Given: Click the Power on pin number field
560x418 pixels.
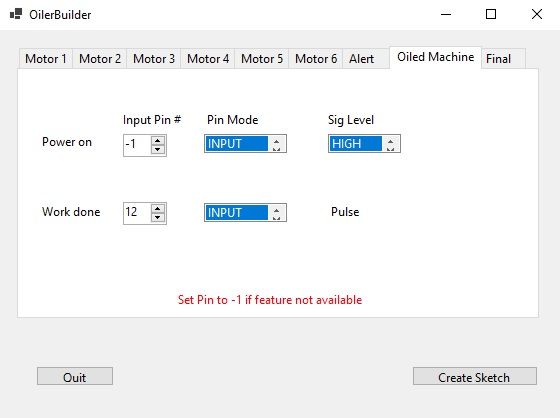Looking at the screenshot, I should click(x=137, y=145).
